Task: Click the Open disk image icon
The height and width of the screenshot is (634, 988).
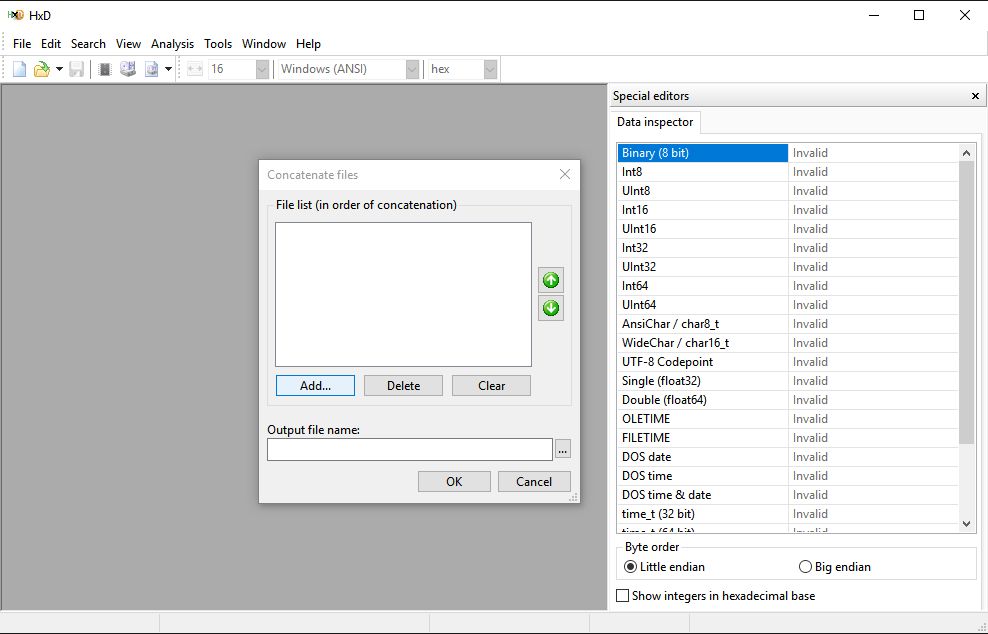Action: click(151, 69)
